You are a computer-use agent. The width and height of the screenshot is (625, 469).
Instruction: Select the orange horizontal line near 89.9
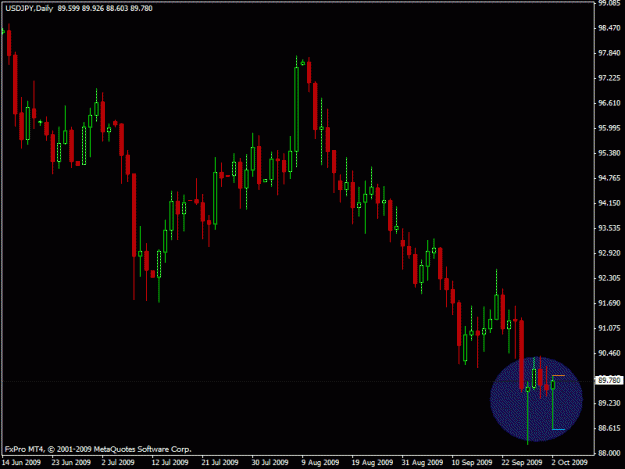pyautogui.click(x=558, y=376)
